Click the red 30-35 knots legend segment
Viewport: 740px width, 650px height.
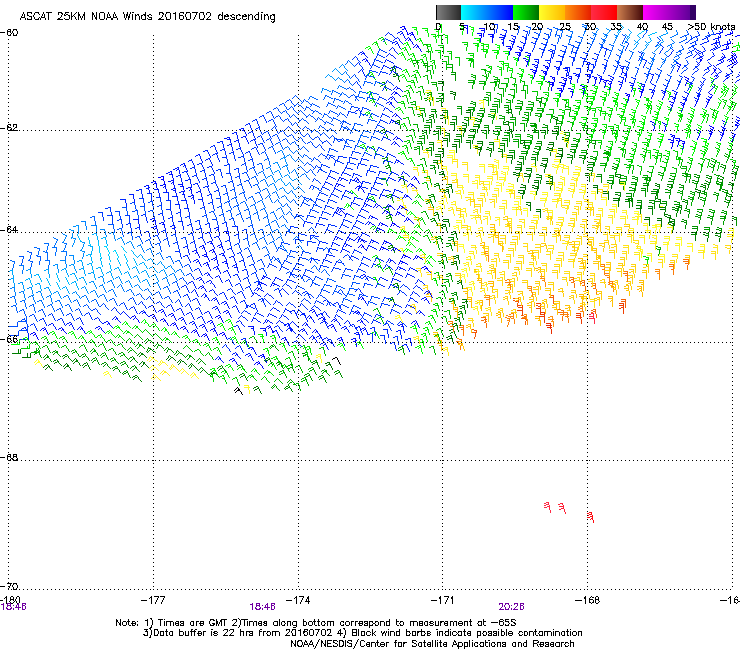click(604, 12)
